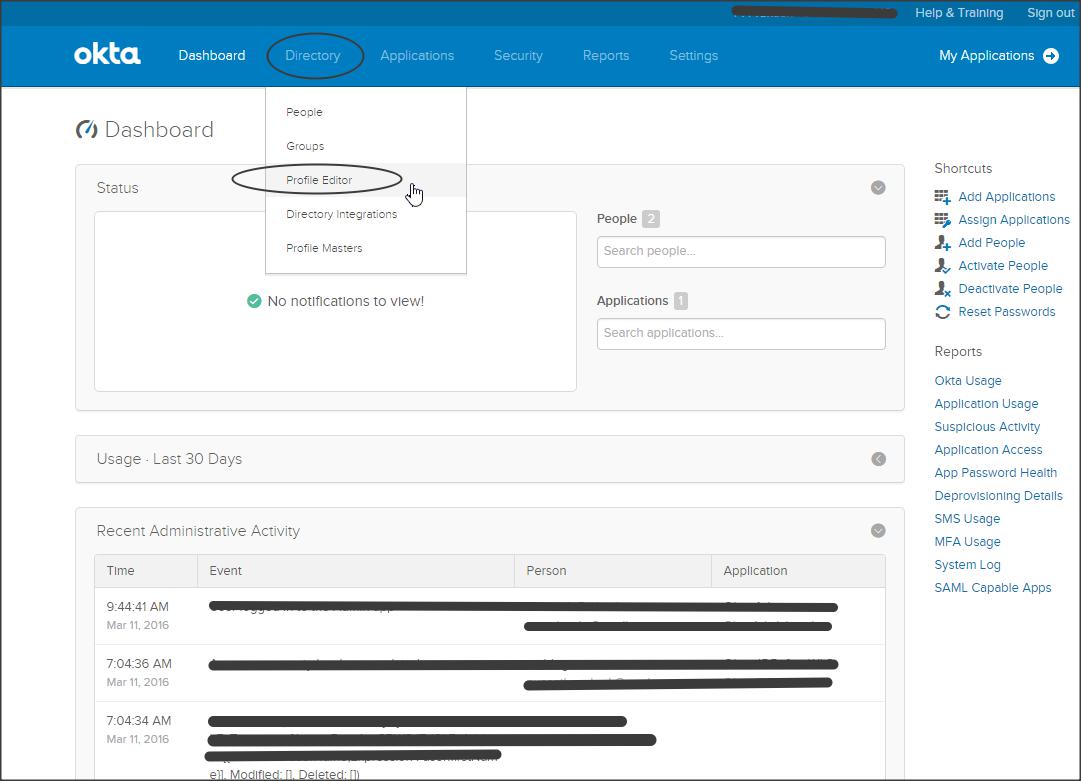Viewport: 1081px width, 781px height.
Task: Click the Add Applications shortcut icon
Action: click(942, 196)
